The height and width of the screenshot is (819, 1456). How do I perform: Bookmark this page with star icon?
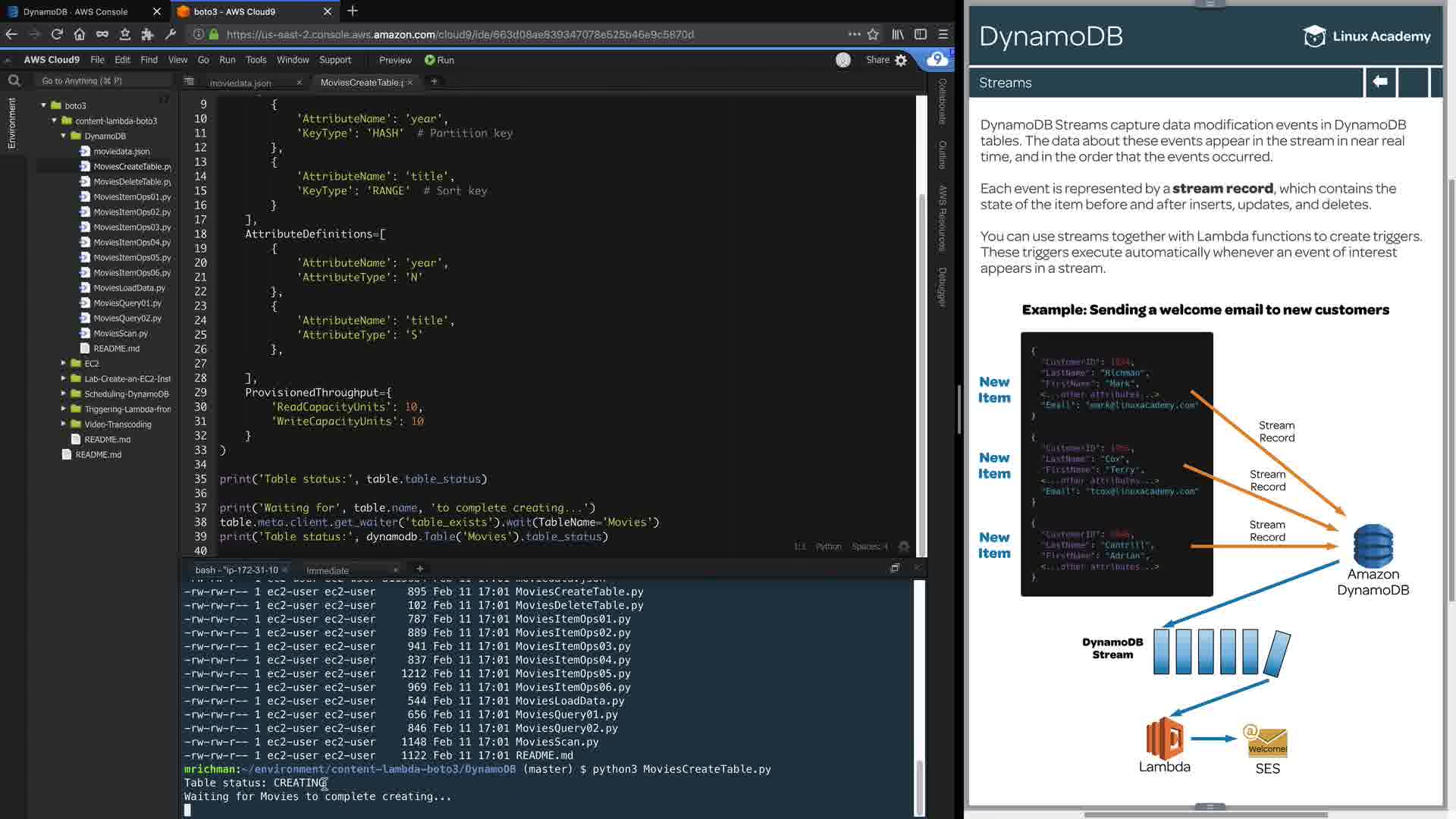pyautogui.click(x=873, y=34)
